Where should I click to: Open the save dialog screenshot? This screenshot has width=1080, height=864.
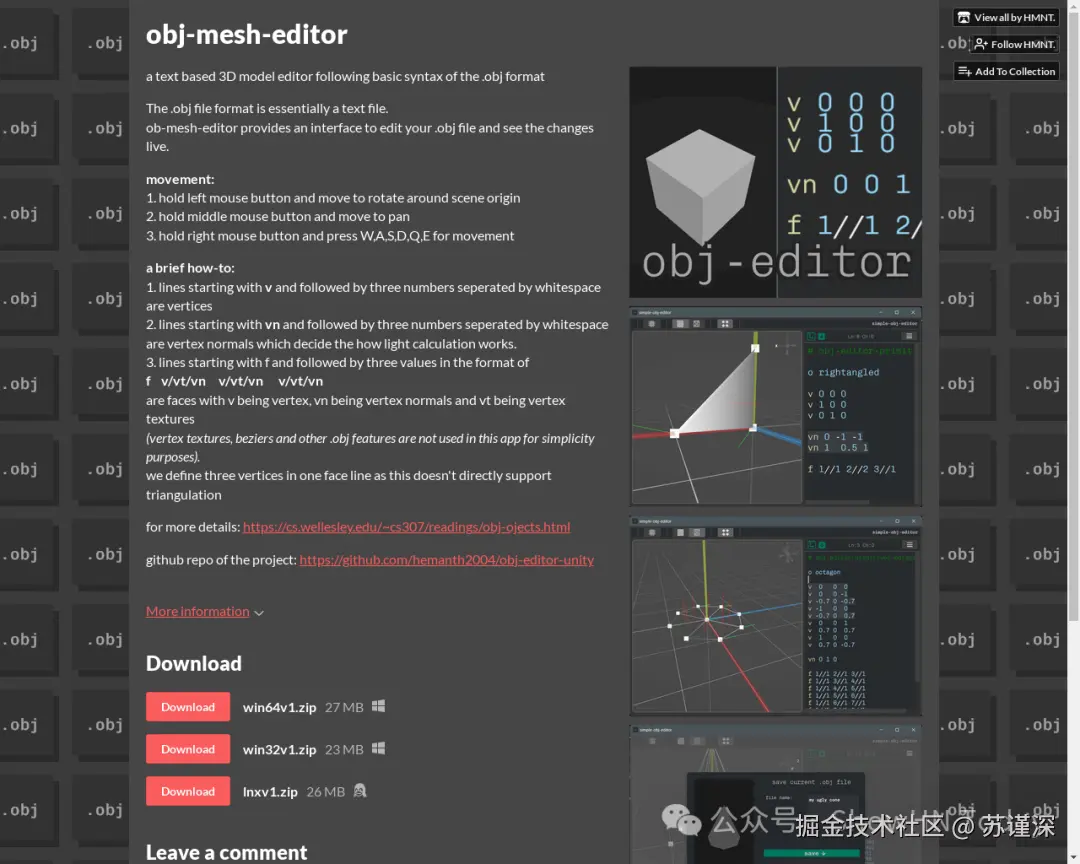(775, 794)
